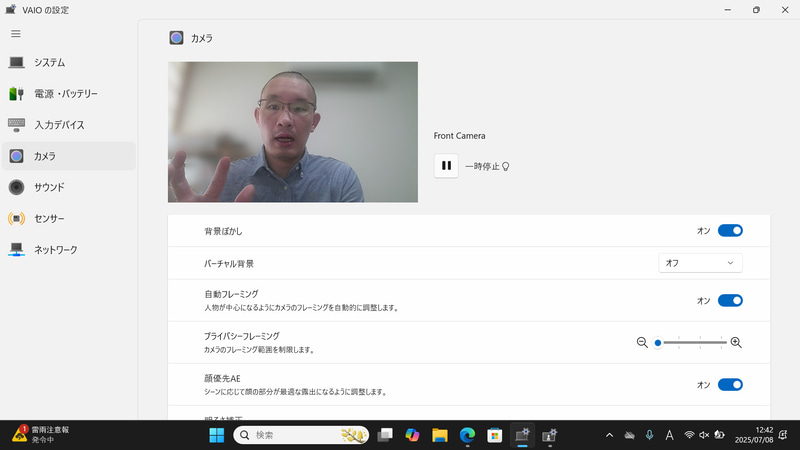Turn off 背景ぼかし toggle
The height and width of the screenshot is (450, 800).
pos(730,231)
